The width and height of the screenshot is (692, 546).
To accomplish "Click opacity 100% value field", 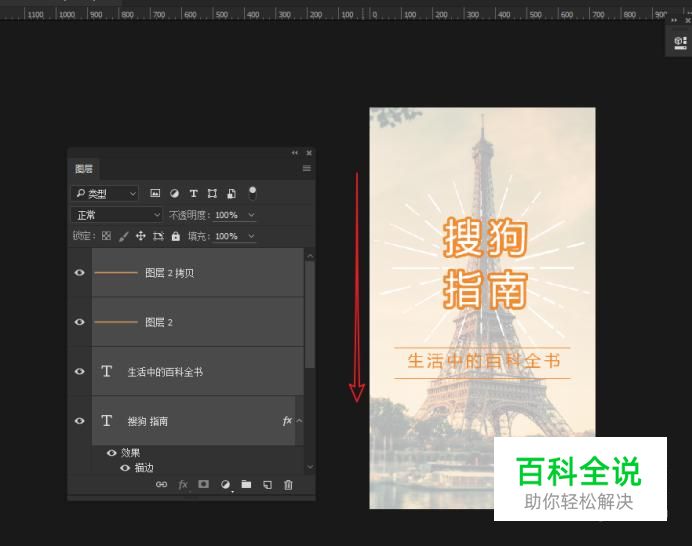I will [226, 215].
